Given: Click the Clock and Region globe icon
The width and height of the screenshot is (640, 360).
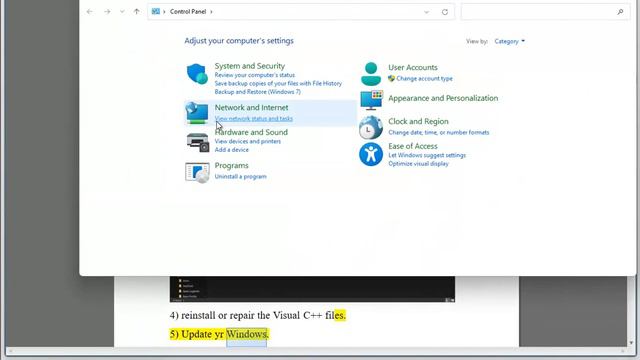Looking at the screenshot, I should (x=371, y=127).
